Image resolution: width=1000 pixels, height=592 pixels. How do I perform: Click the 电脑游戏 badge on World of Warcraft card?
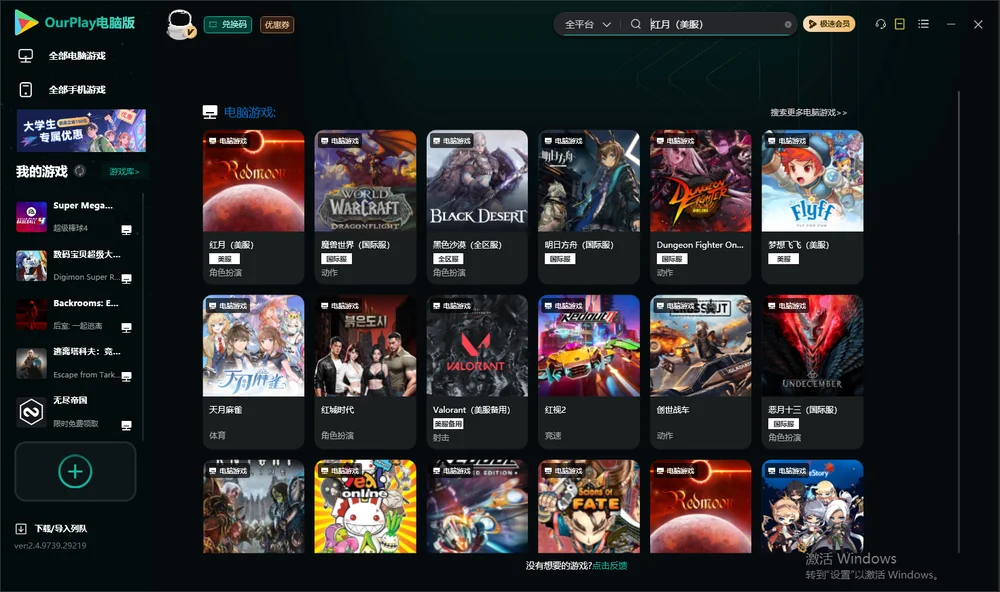click(x=339, y=140)
